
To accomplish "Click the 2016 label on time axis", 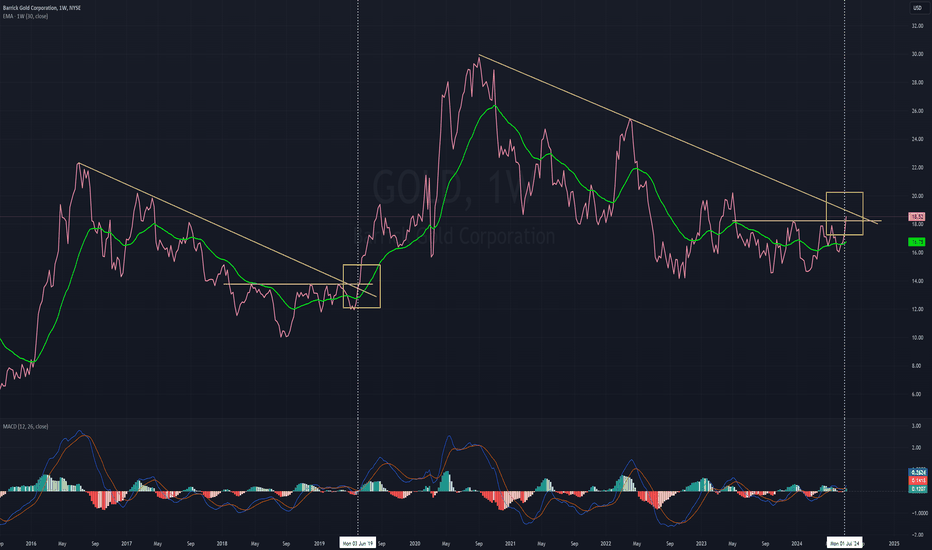I will pyautogui.click(x=31, y=543).
